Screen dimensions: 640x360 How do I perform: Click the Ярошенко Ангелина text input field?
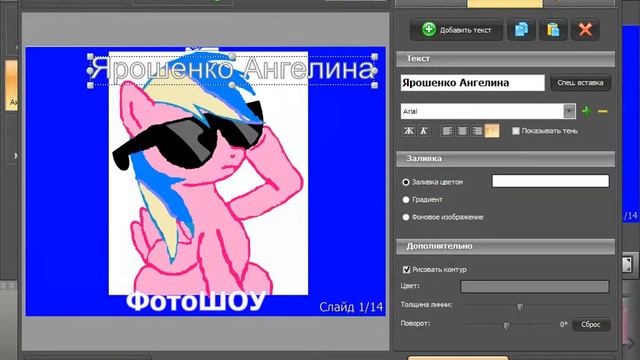[473, 83]
